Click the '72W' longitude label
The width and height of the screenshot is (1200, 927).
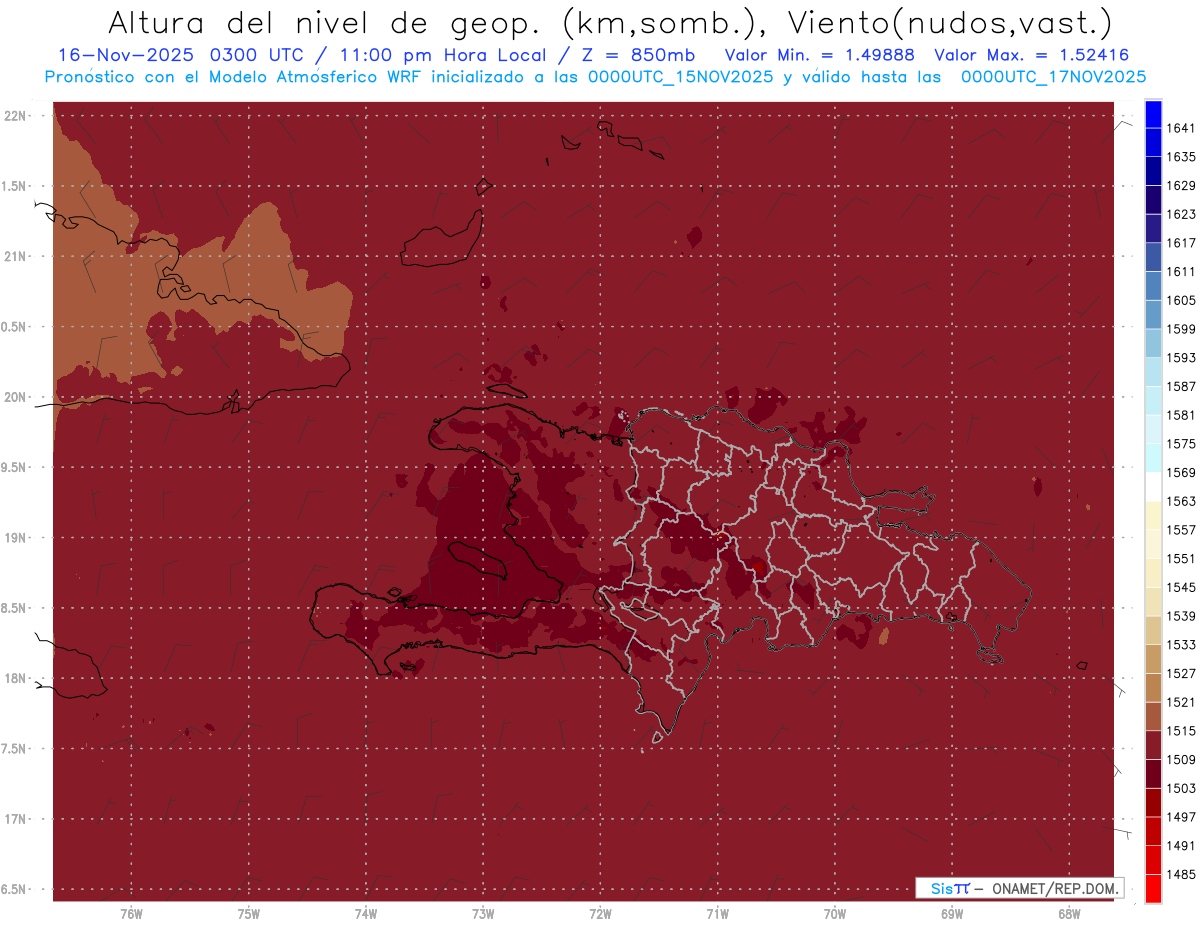point(600,913)
